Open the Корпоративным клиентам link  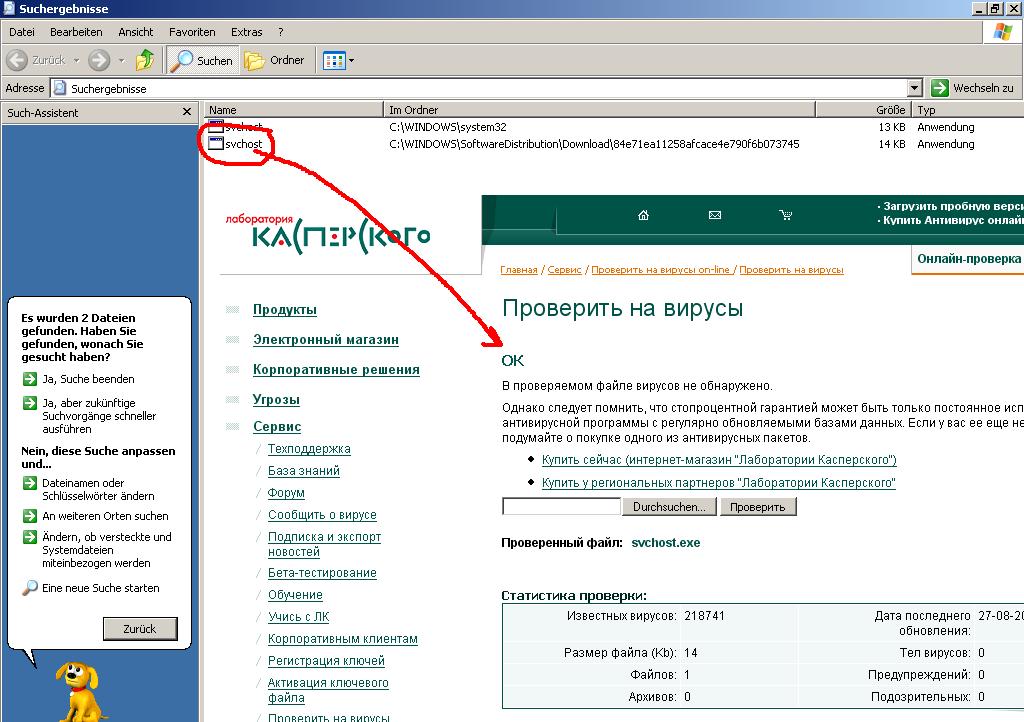point(342,639)
